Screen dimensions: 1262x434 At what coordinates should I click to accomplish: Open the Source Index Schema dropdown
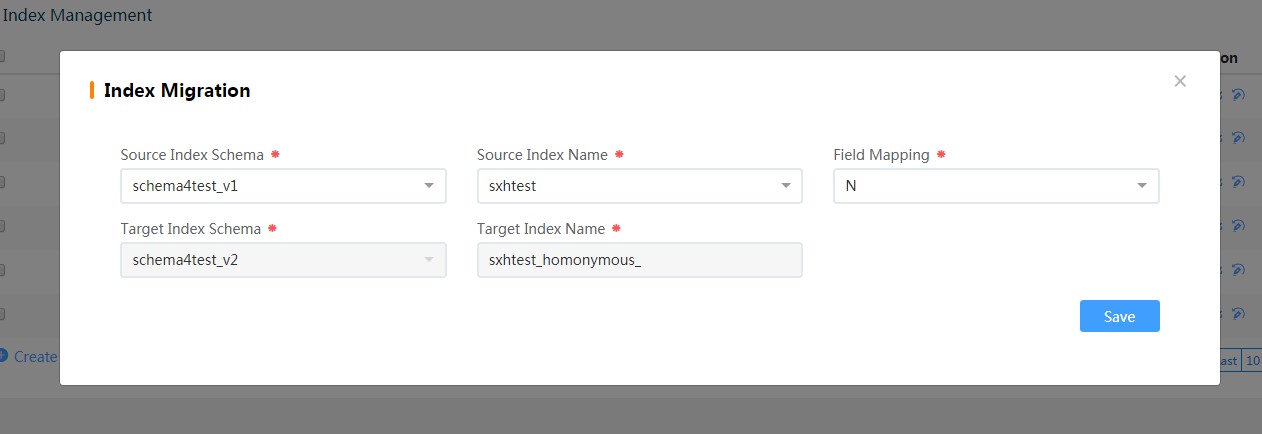pyautogui.click(x=283, y=186)
